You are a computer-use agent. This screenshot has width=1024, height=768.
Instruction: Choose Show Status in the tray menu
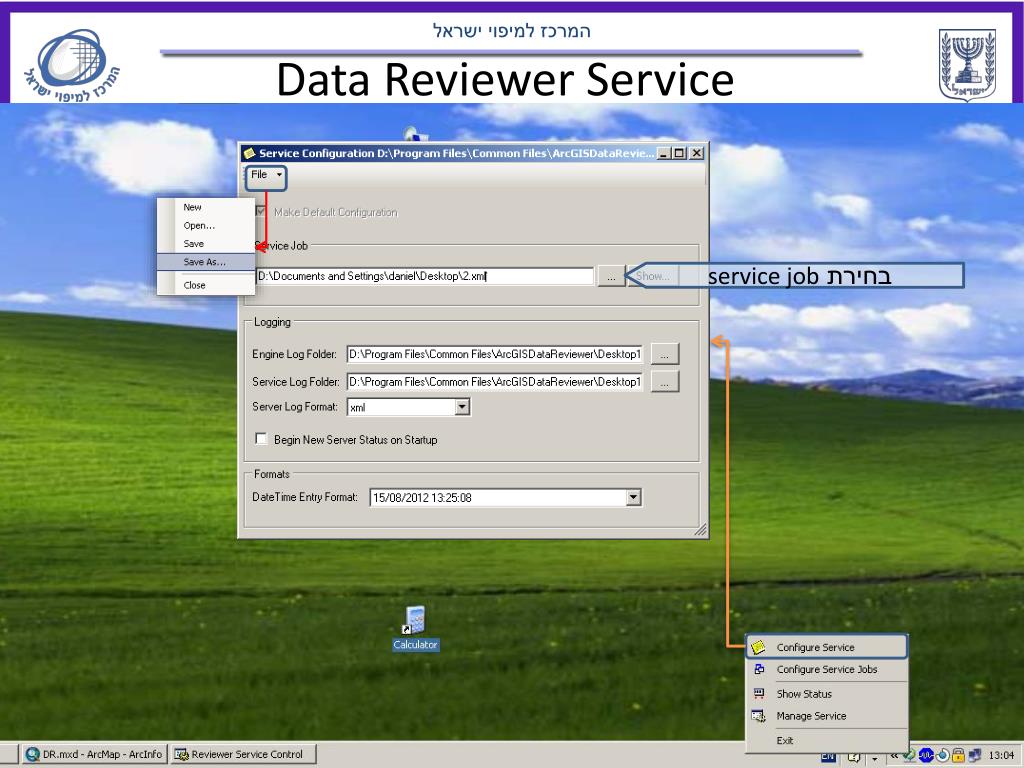pos(826,694)
